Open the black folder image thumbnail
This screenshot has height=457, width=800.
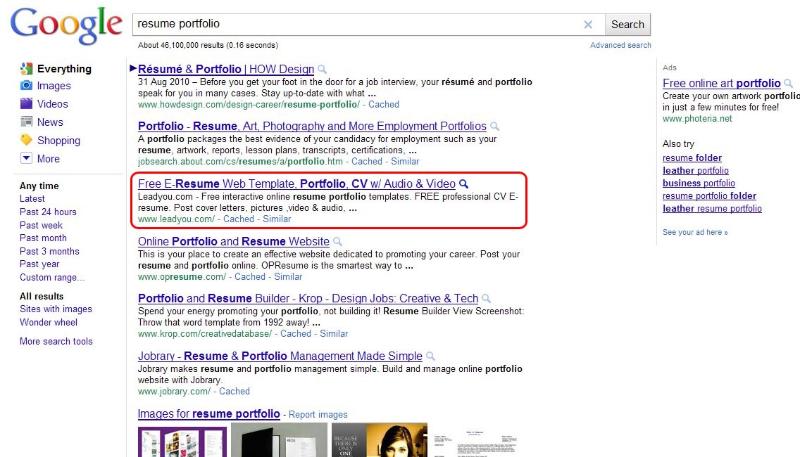pos(279,440)
